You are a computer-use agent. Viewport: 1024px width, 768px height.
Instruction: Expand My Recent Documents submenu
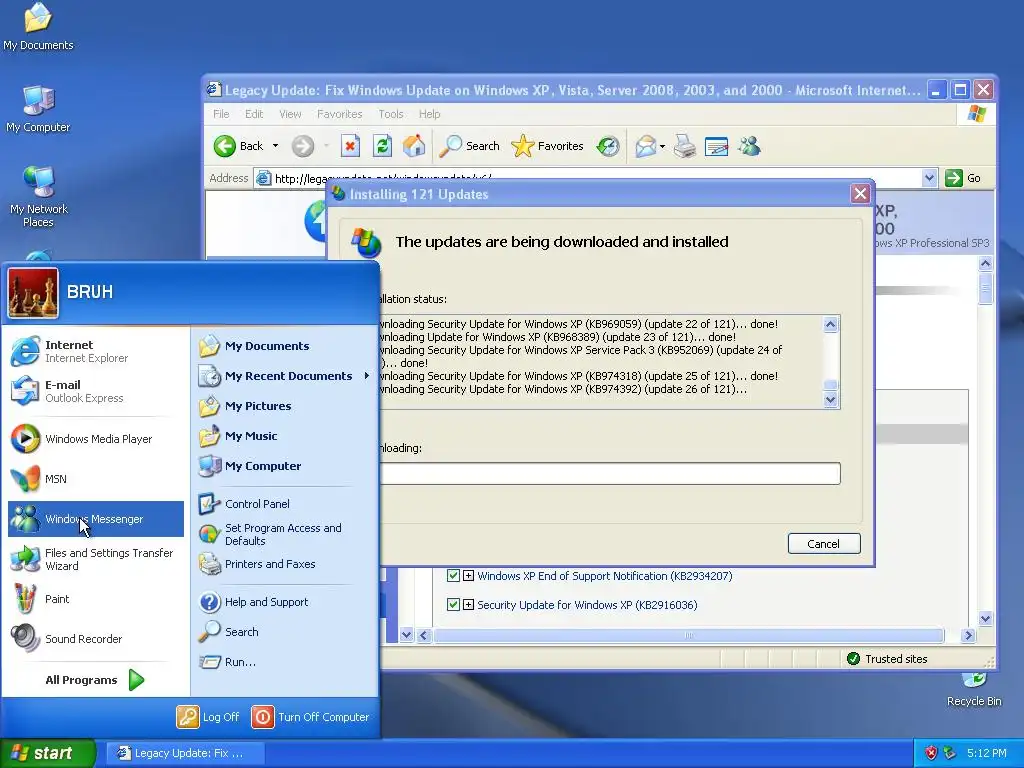tap(285, 376)
